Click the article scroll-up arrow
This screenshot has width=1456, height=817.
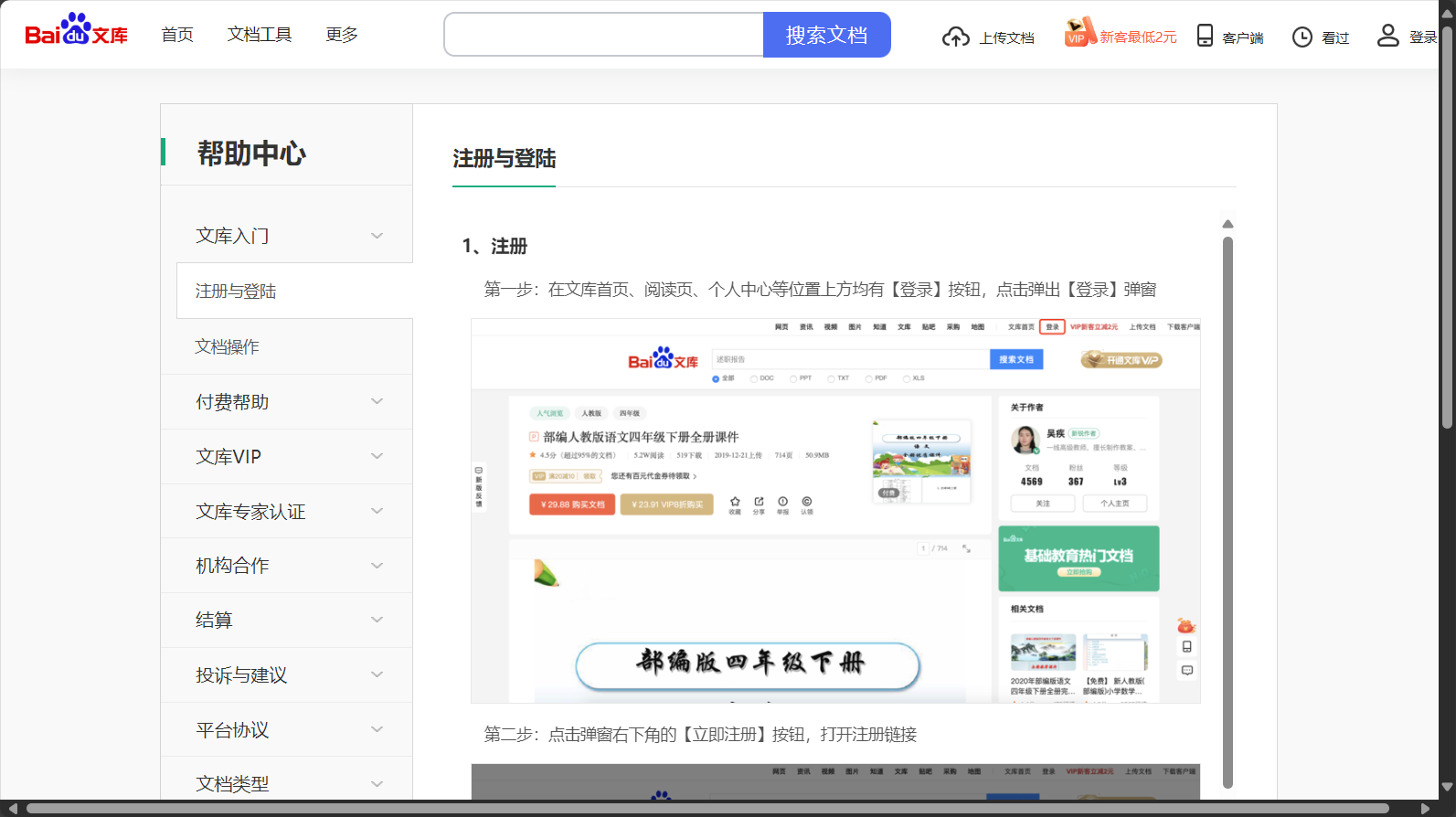pos(1228,224)
